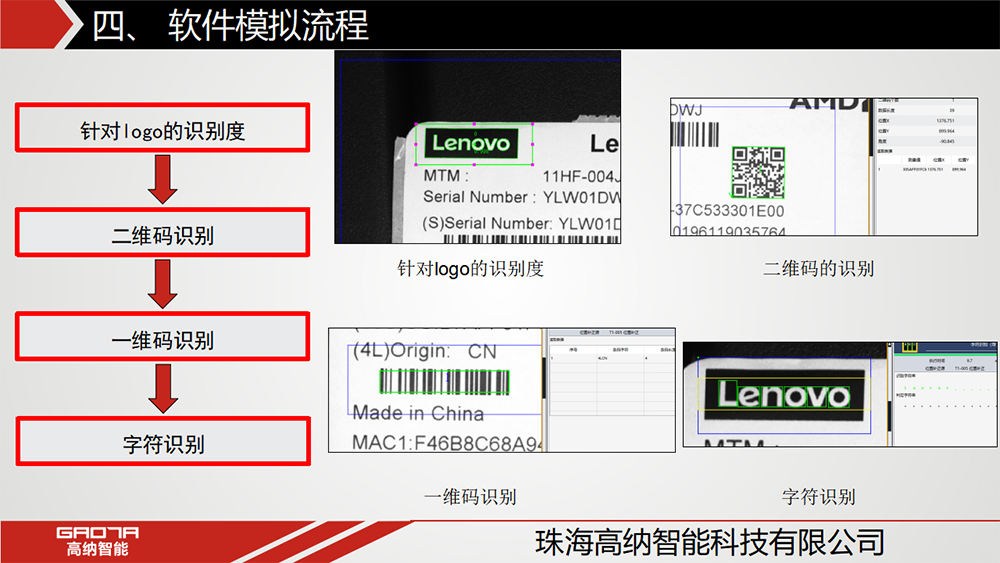Click caption '字符识别' under Lenovo image
The width and height of the screenshot is (1000, 563).
coord(819,497)
